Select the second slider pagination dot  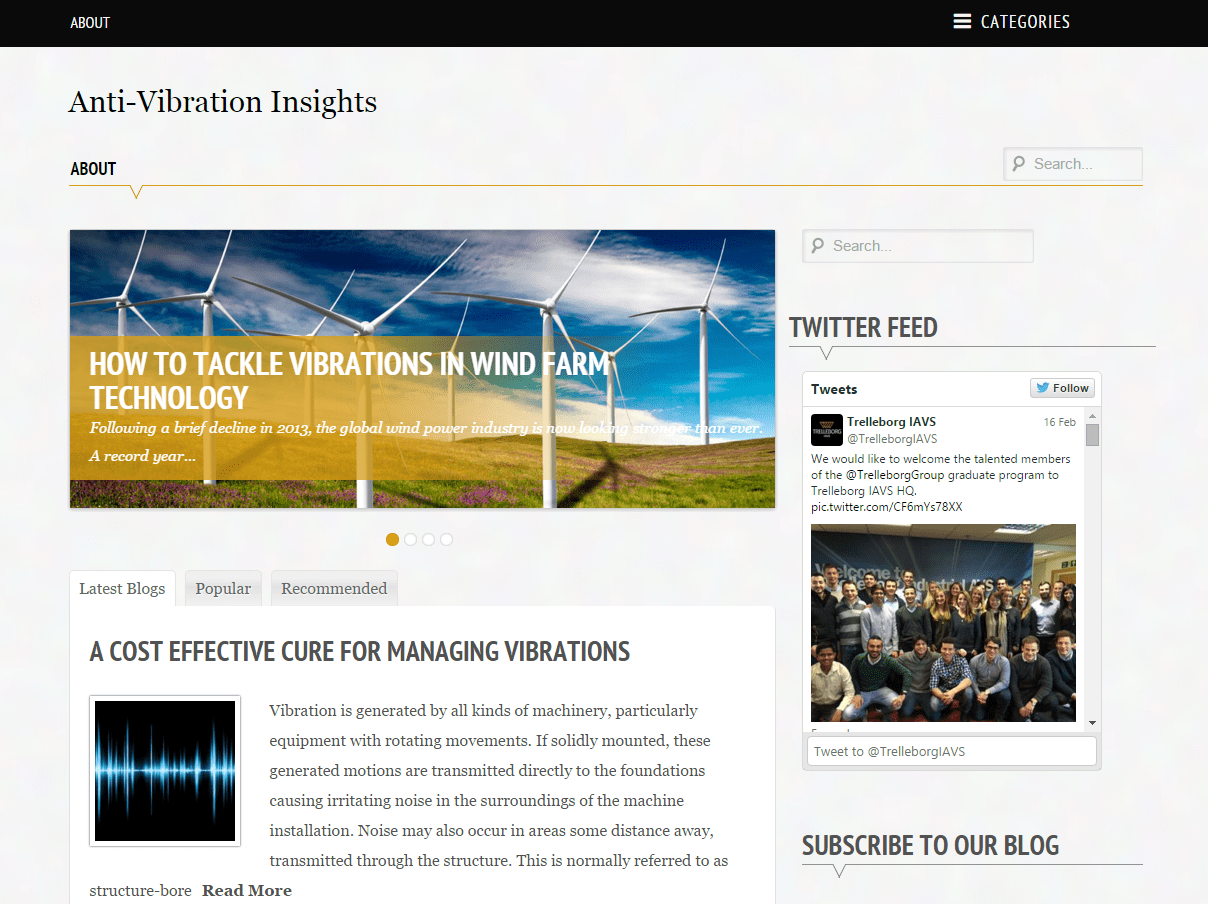tap(410, 539)
